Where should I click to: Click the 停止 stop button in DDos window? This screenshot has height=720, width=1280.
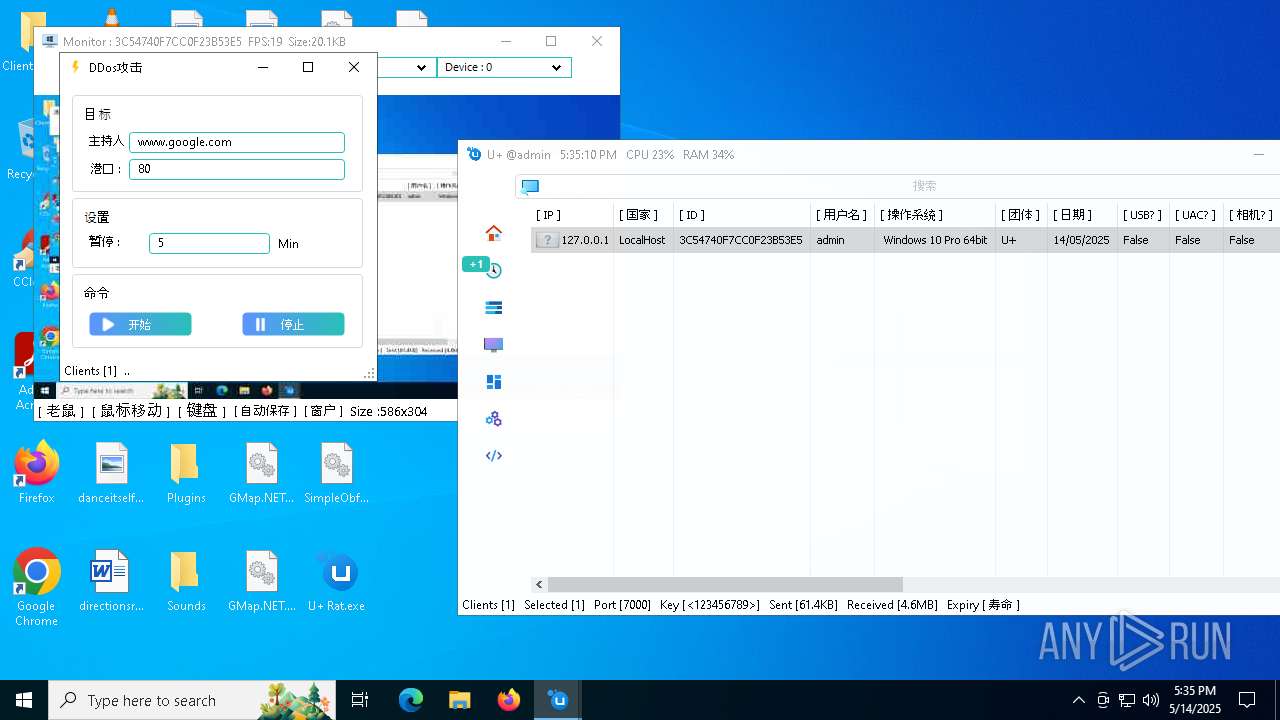[x=293, y=324]
